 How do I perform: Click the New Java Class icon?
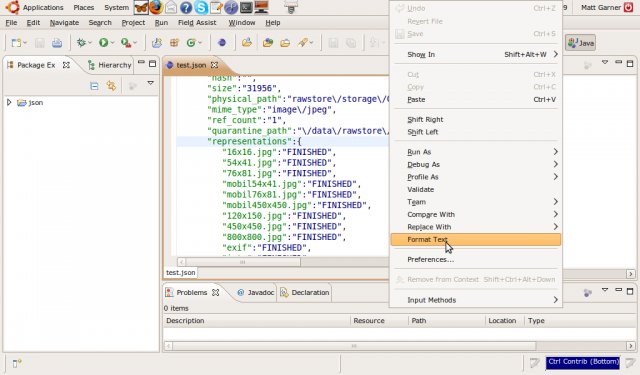tap(191, 42)
